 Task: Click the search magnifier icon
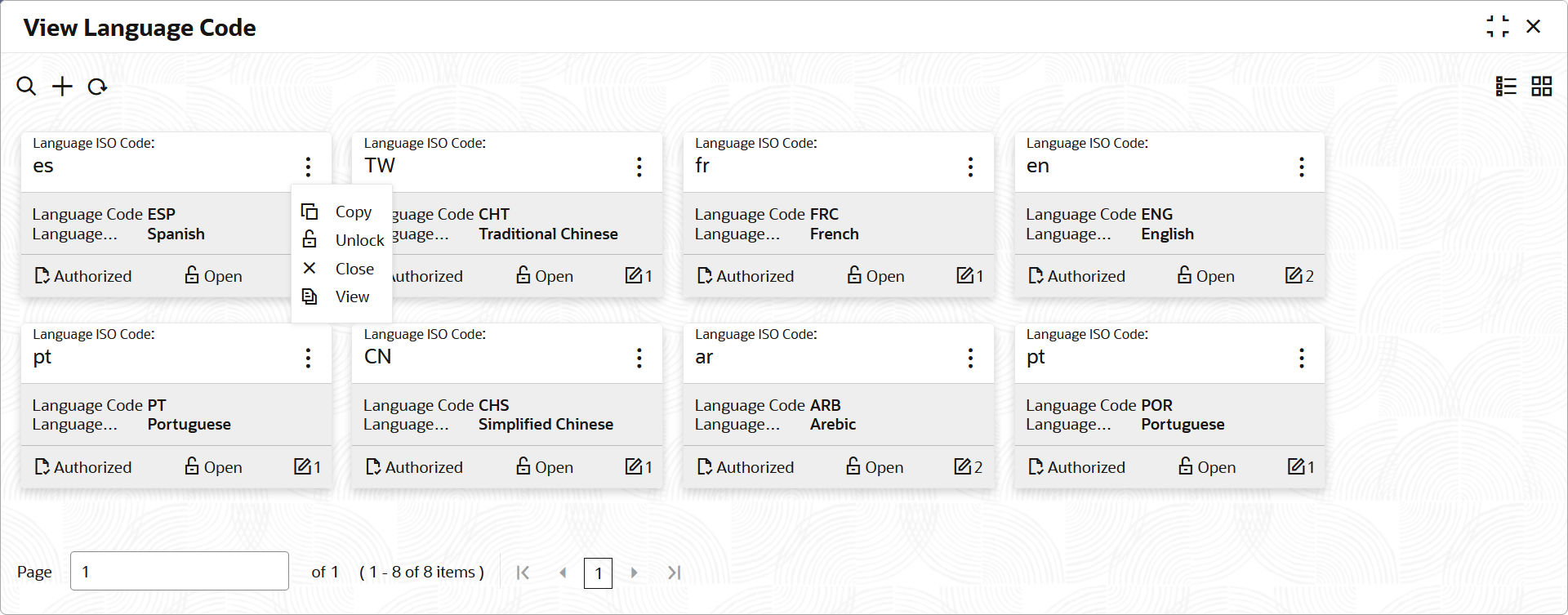point(26,86)
